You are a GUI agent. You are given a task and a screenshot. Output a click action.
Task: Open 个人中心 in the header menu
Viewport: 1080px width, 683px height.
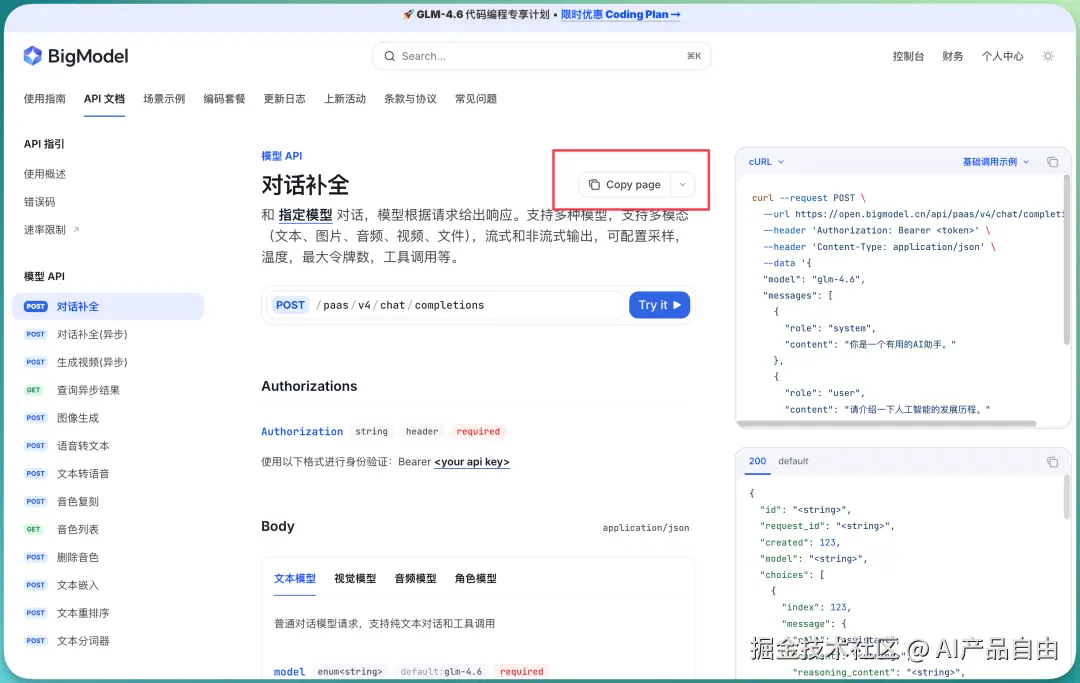tap(1002, 57)
